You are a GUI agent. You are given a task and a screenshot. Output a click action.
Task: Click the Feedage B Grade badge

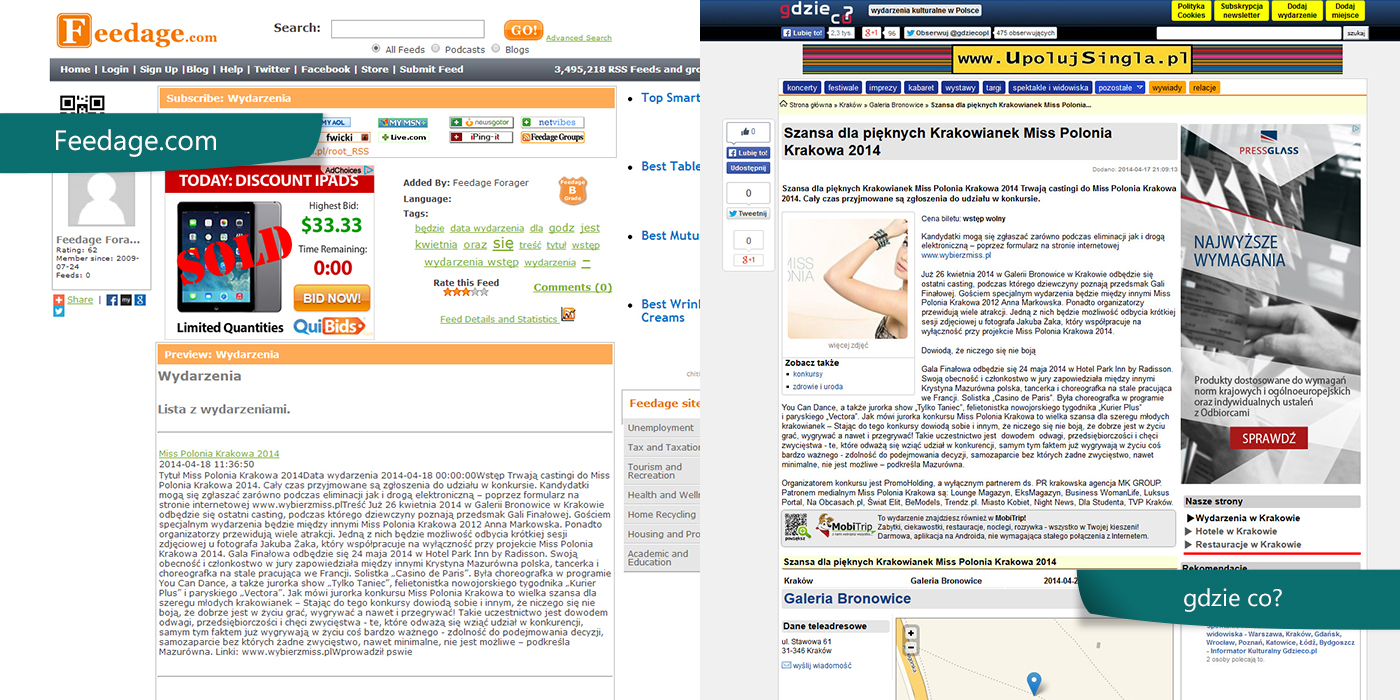pos(572,190)
